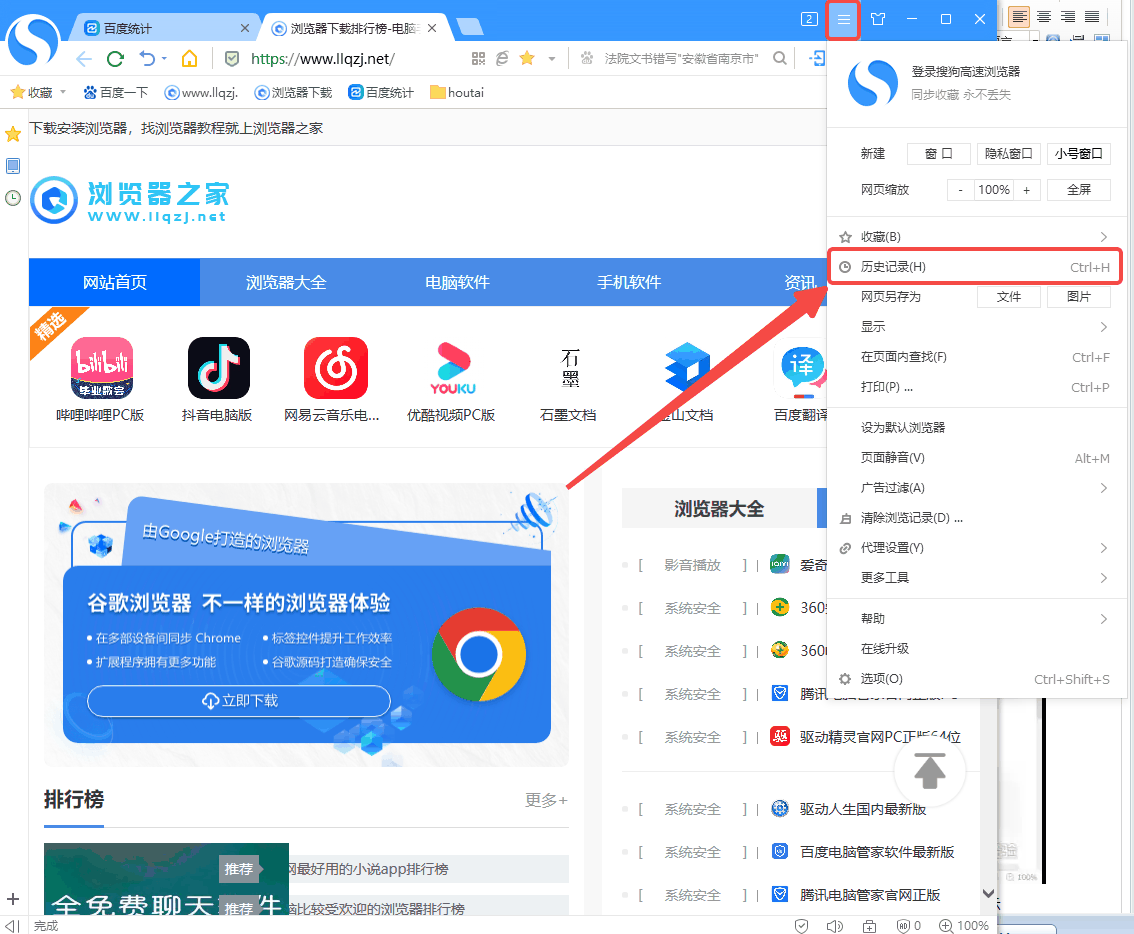The width and height of the screenshot is (1134, 934).
Task: Click the back navigation arrow
Action: pyautogui.click(x=84, y=59)
